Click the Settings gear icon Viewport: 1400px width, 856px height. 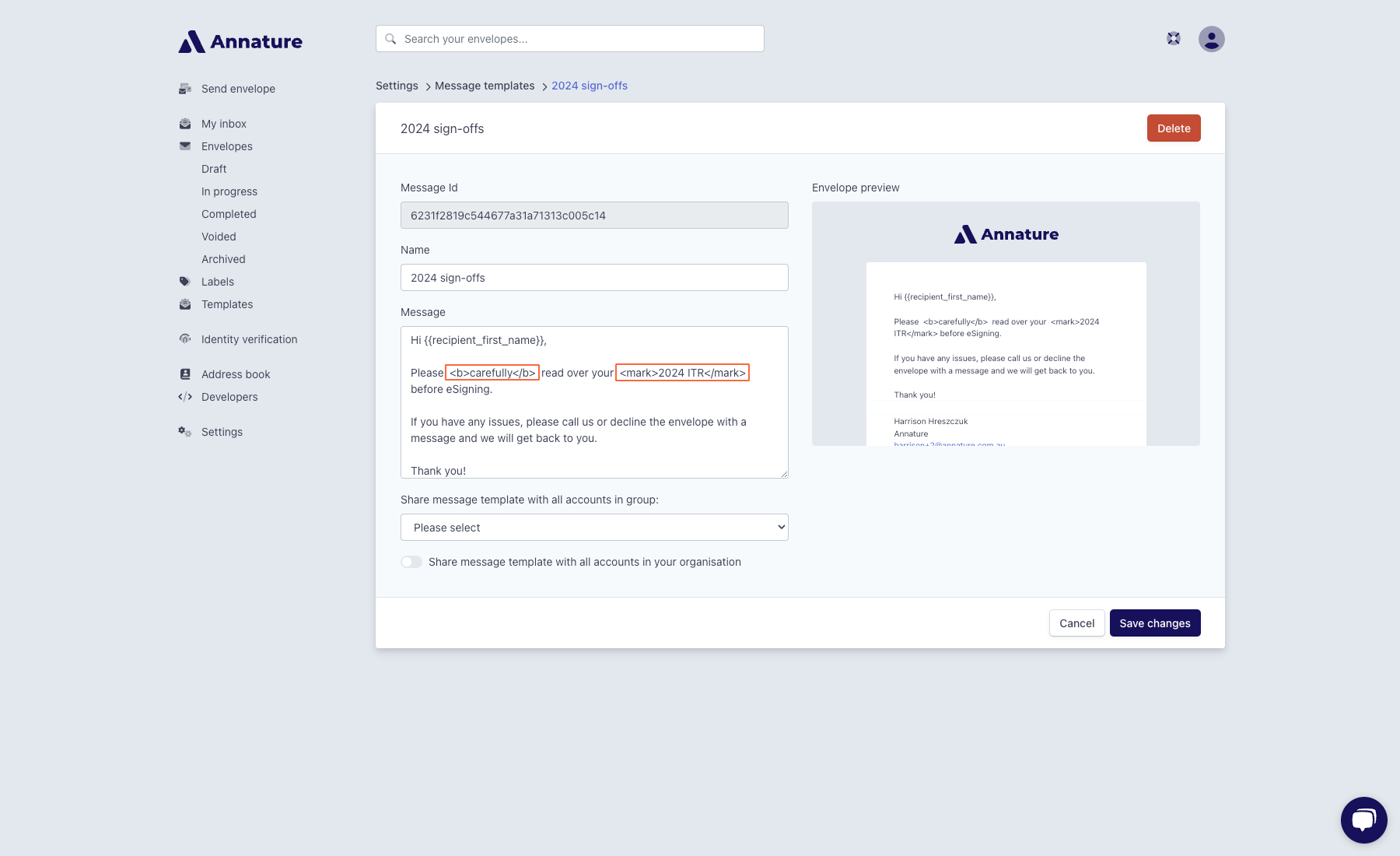coord(185,431)
